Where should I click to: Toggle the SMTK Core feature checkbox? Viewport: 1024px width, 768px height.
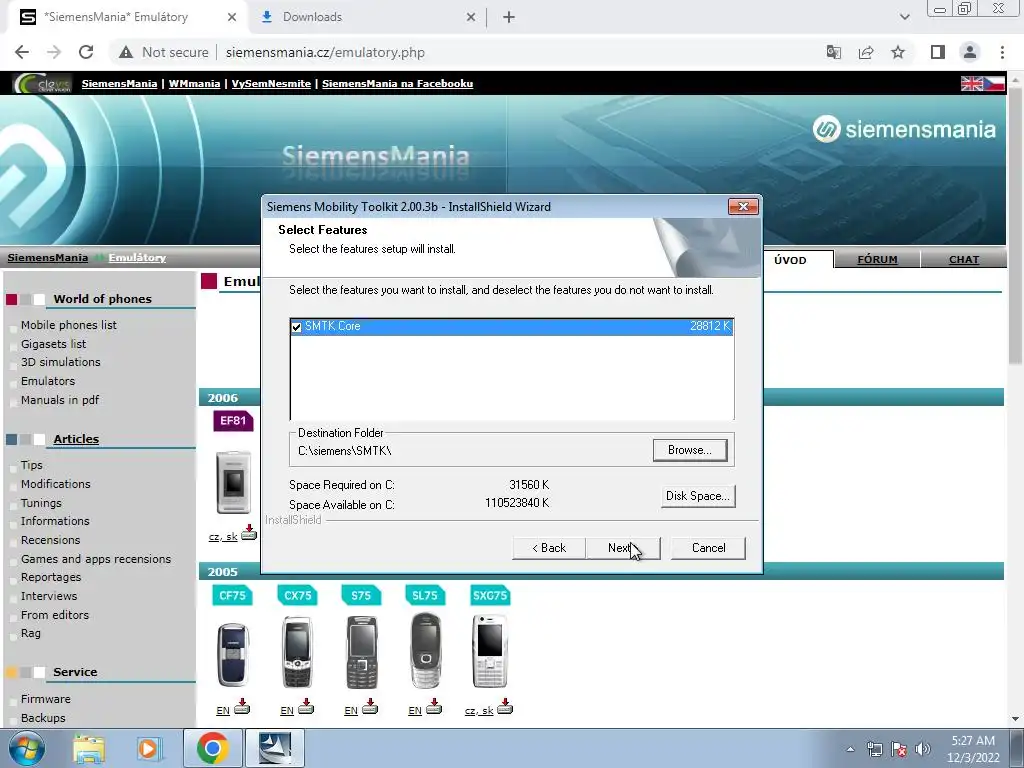[296, 327]
